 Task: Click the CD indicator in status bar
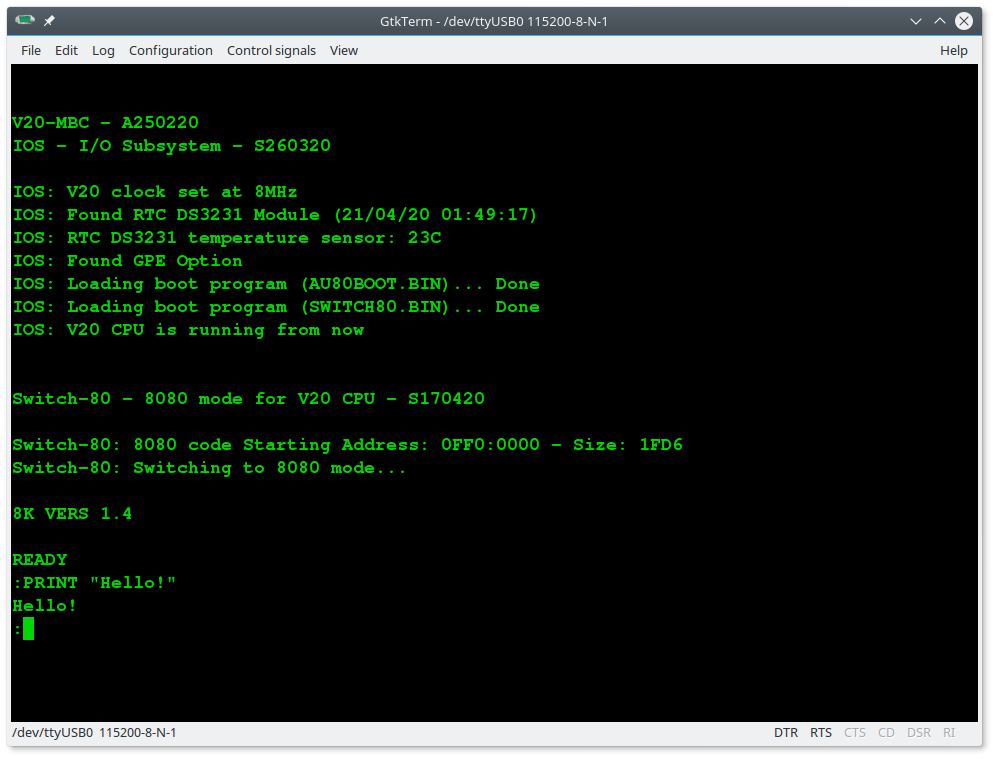click(886, 732)
